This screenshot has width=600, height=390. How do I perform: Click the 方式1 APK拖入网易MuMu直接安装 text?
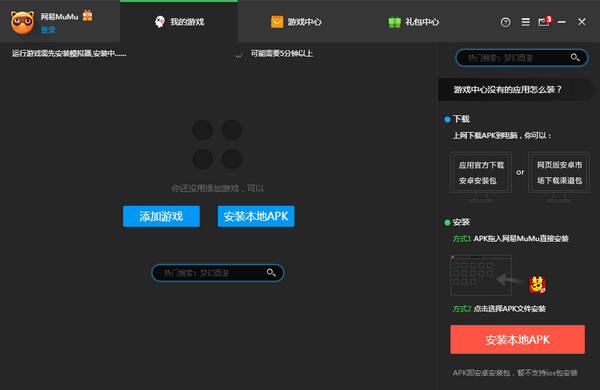510,239
